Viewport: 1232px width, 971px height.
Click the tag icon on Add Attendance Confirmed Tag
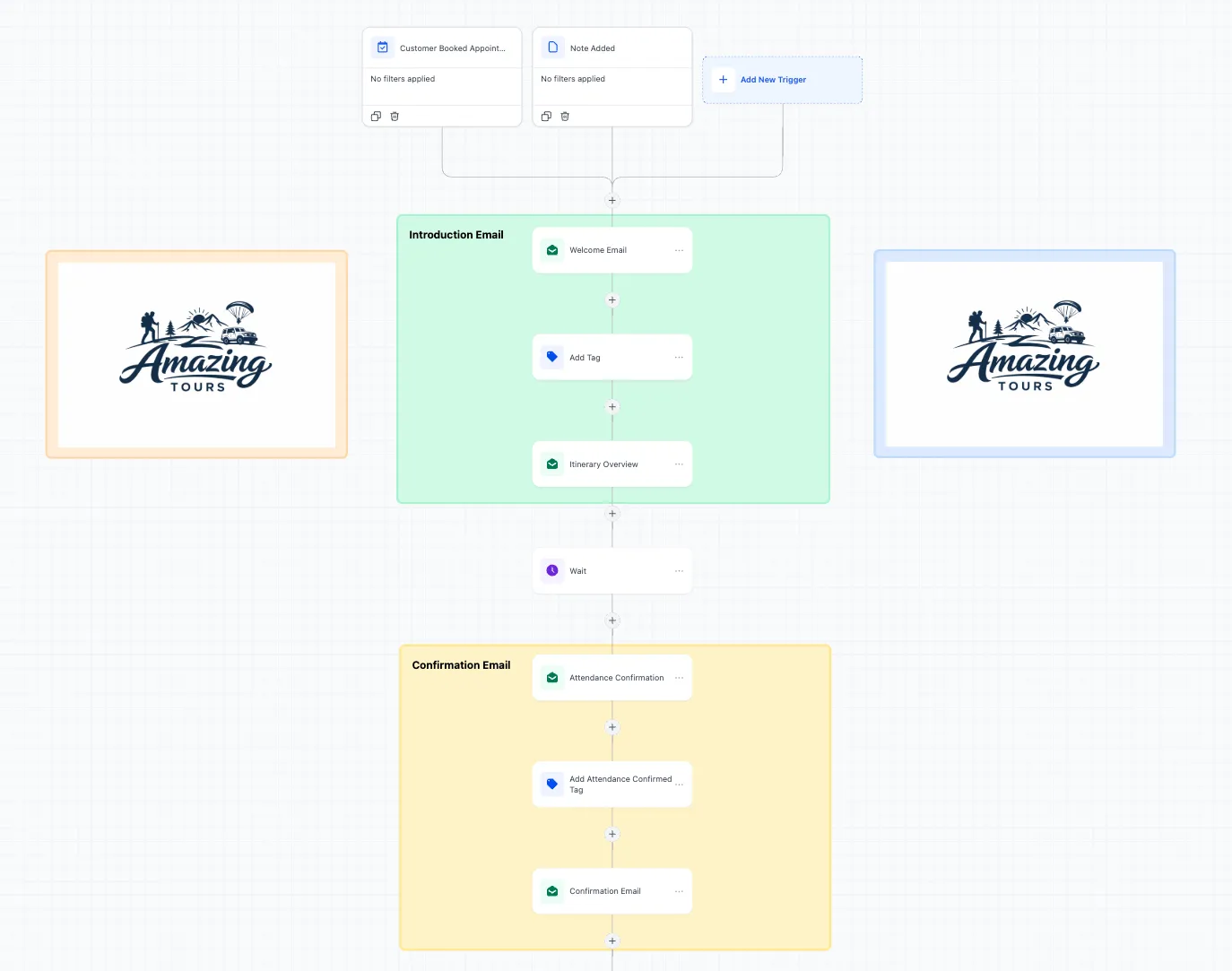click(552, 784)
